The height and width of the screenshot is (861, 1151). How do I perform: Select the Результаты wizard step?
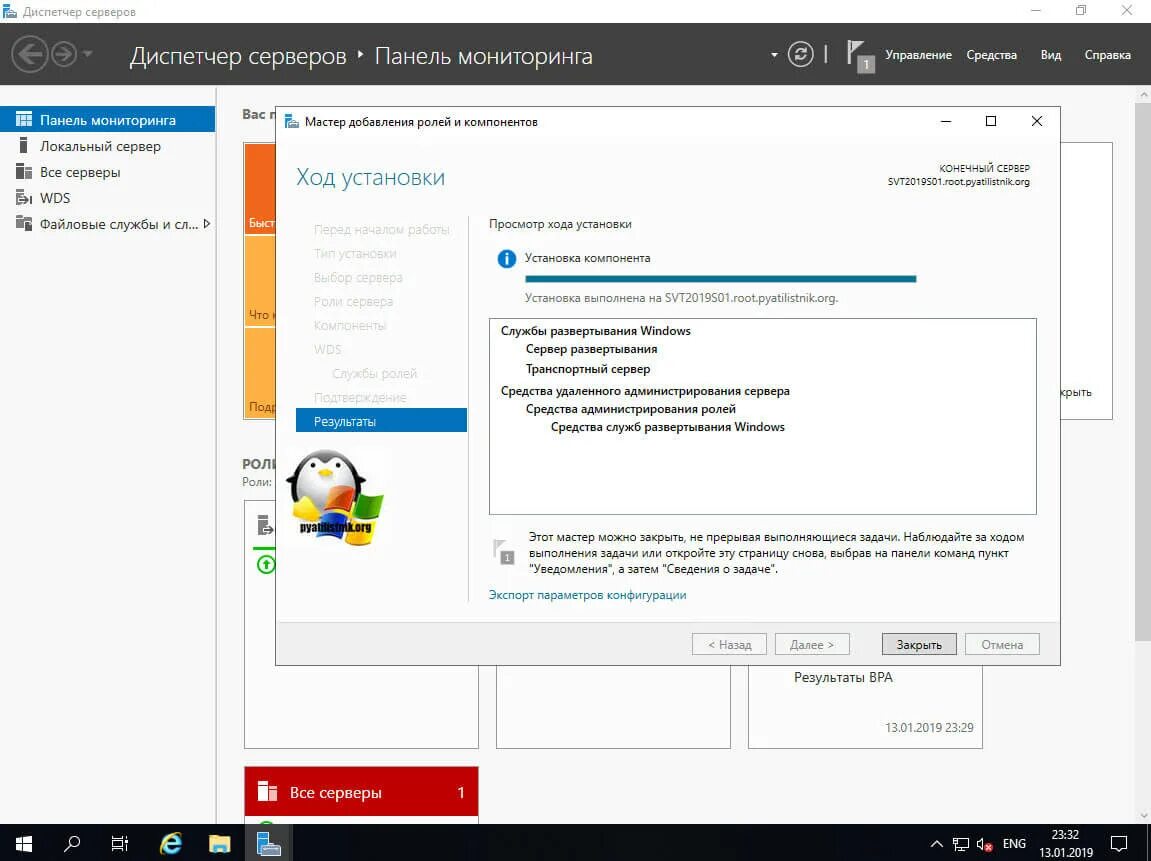381,421
